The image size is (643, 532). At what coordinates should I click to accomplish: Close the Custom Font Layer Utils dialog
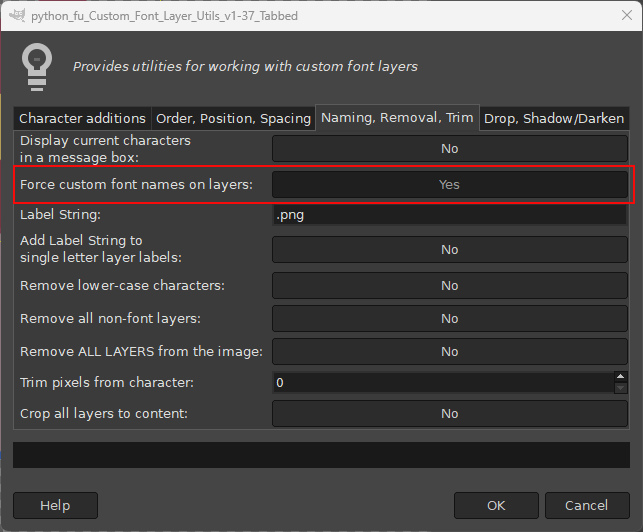626,16
